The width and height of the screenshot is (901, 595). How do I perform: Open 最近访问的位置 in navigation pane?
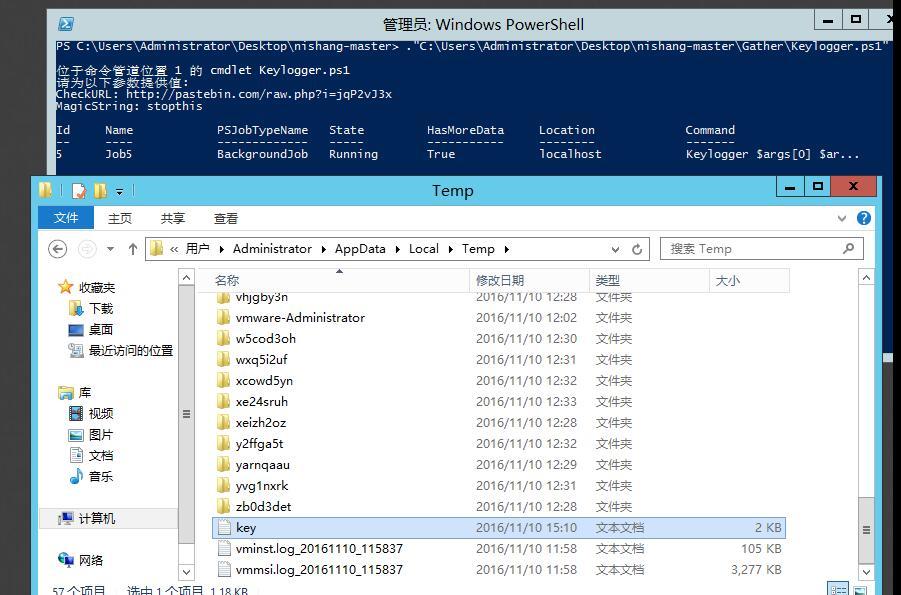pos(130,350)
